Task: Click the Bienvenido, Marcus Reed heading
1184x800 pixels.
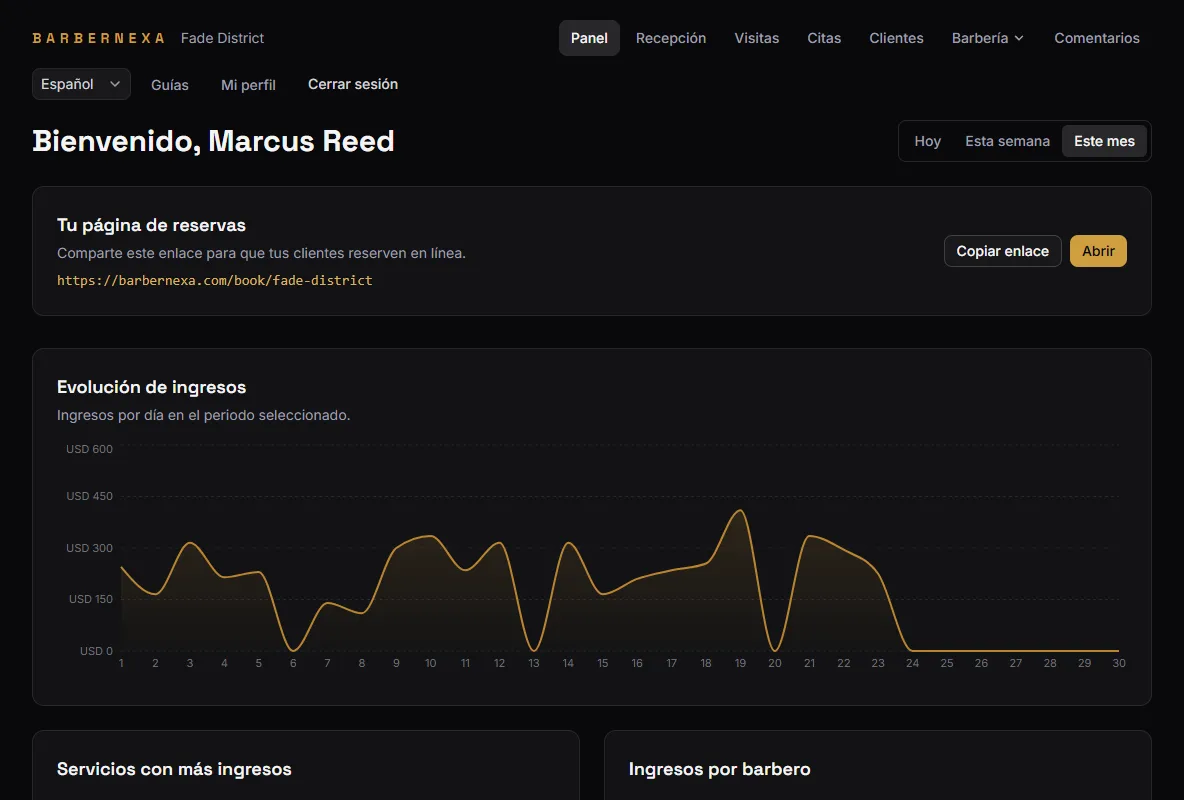Action: (x=214, y=141)
